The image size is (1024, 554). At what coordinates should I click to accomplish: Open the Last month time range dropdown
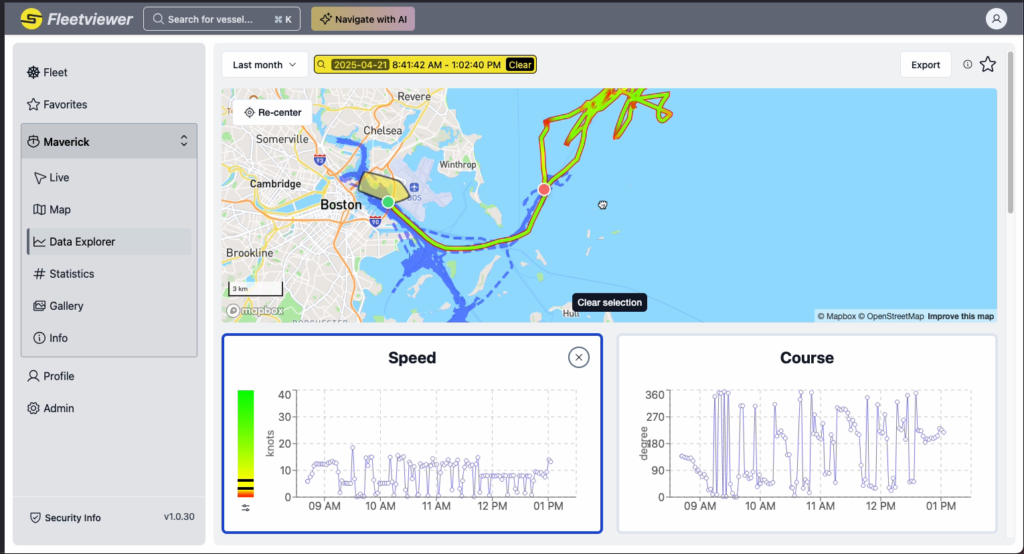(264, 65)
